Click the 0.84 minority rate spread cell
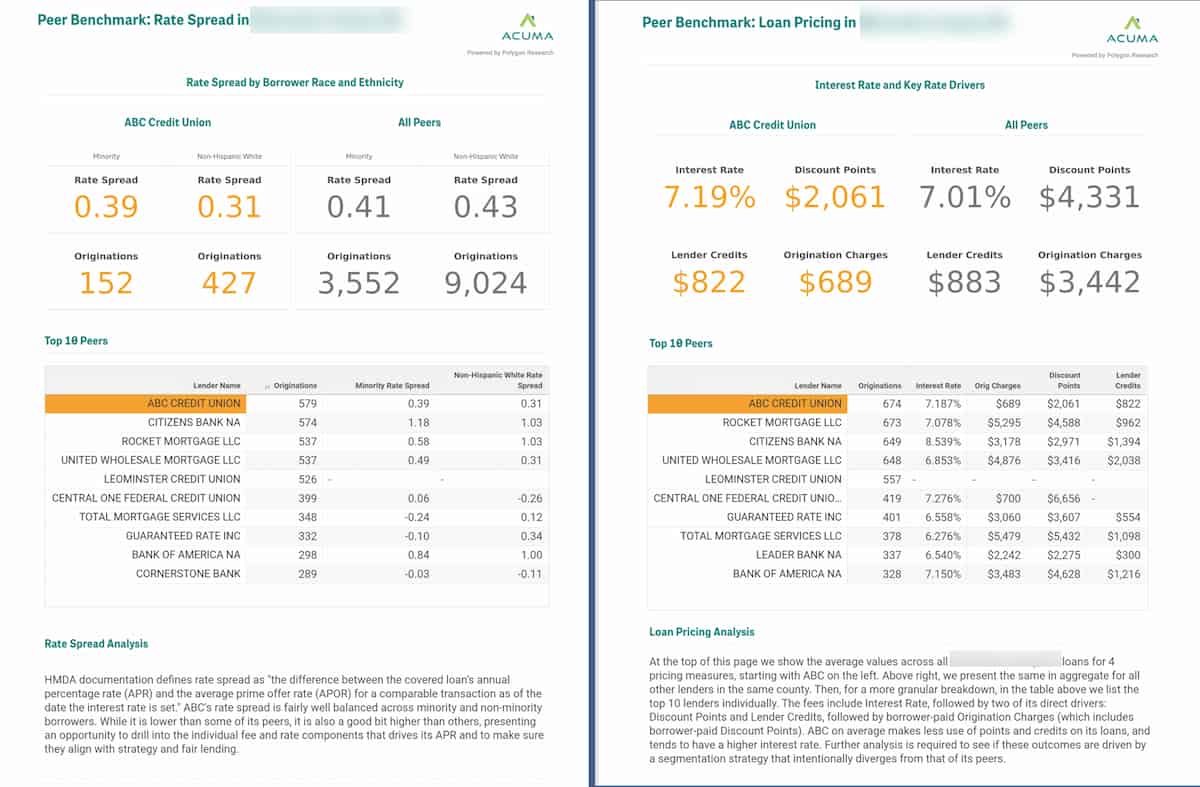 click(419, 555)
